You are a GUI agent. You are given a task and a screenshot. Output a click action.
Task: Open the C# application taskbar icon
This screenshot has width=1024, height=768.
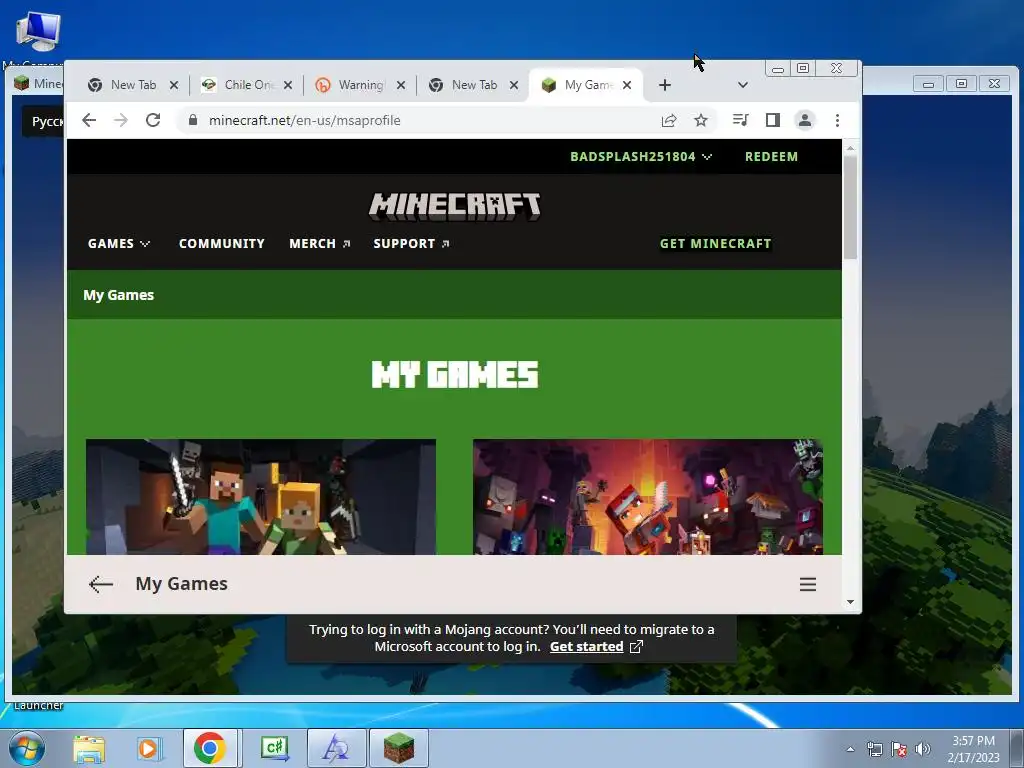click(x=274, y=748)
